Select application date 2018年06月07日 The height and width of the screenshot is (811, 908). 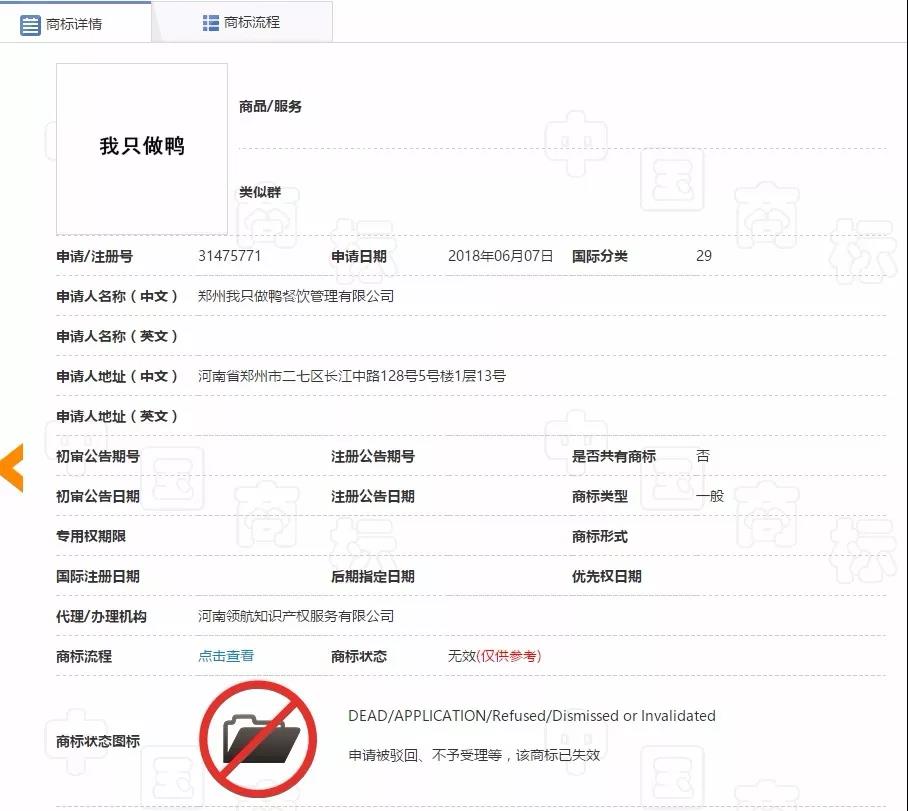pyautogui.click(x=500, y=256)
